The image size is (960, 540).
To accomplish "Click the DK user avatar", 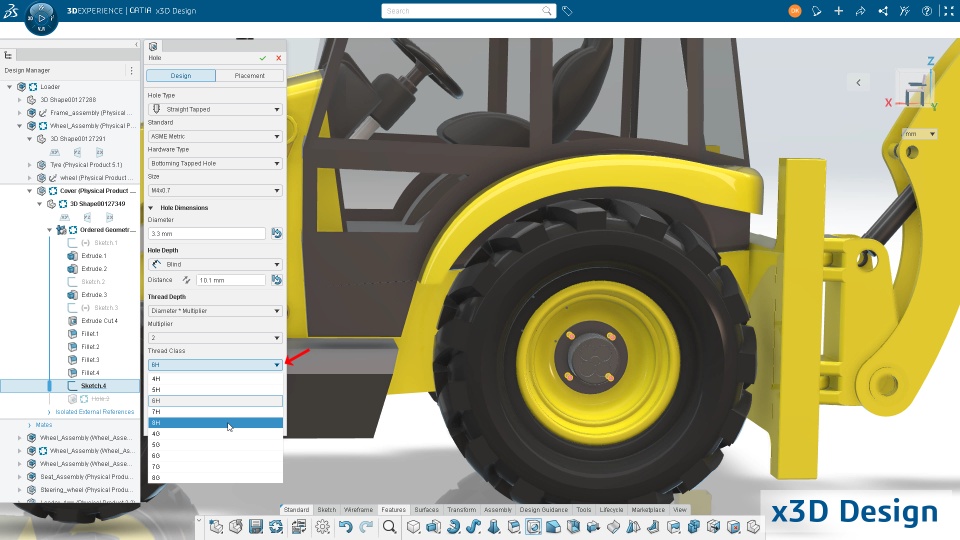I will pyautogui.click(x=795, y=11).
